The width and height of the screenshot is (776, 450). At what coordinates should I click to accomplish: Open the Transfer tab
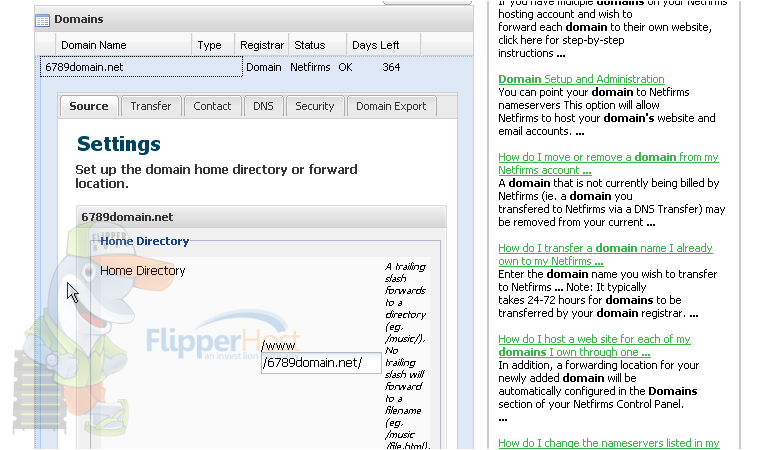[151, 106]
